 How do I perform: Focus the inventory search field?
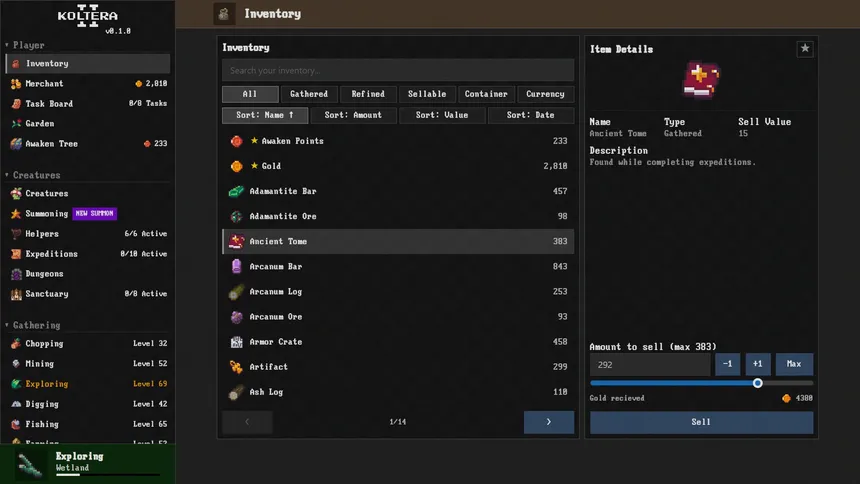tap(398, 70)
